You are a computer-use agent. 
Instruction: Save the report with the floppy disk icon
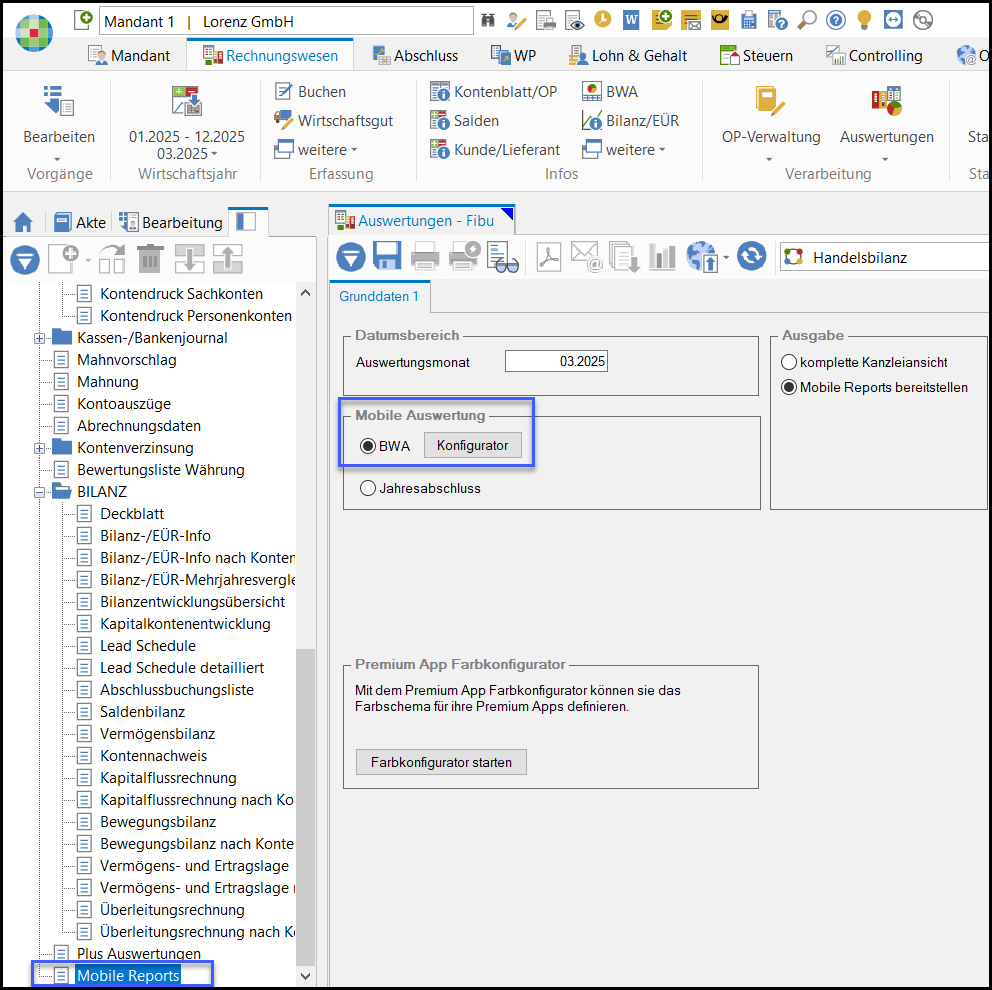click(x=387, y=257)
